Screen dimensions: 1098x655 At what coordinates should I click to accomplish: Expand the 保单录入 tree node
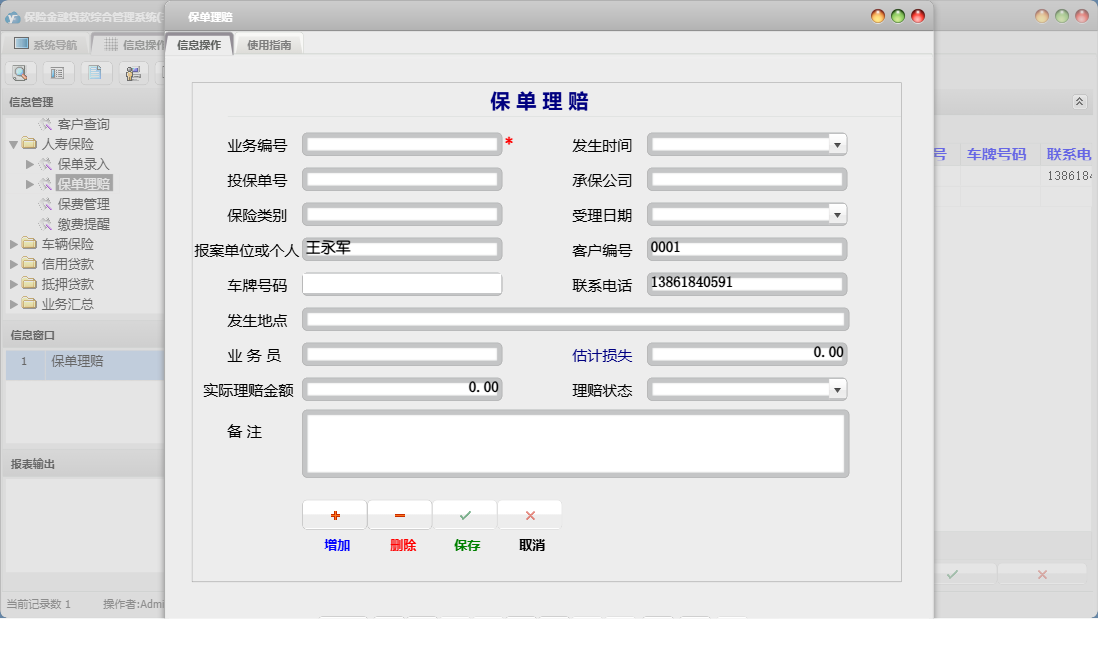click(30, 163)
